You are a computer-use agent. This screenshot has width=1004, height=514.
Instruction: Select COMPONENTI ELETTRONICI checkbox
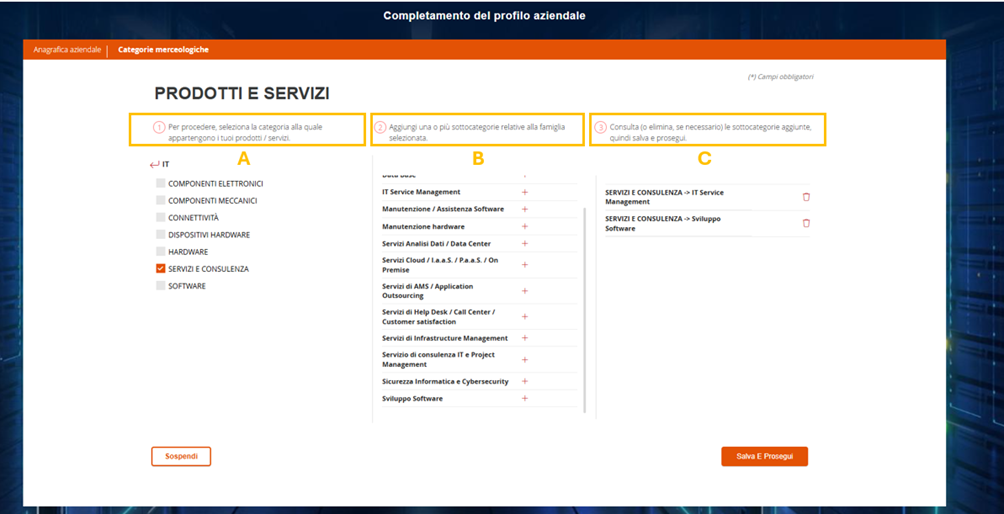[x=161, y=184]
